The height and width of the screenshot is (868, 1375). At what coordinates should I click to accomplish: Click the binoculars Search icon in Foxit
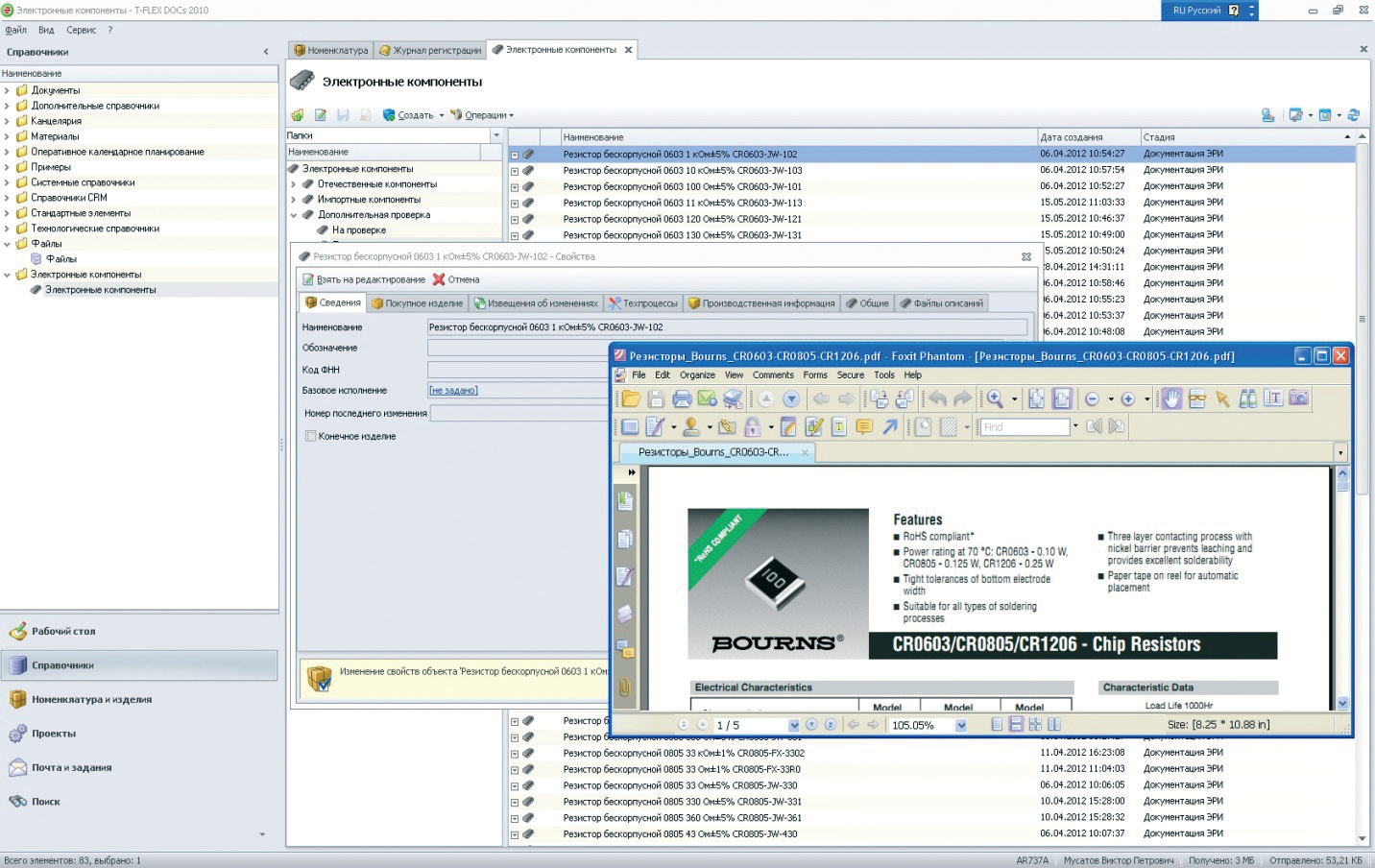[x=1247, y=398]
